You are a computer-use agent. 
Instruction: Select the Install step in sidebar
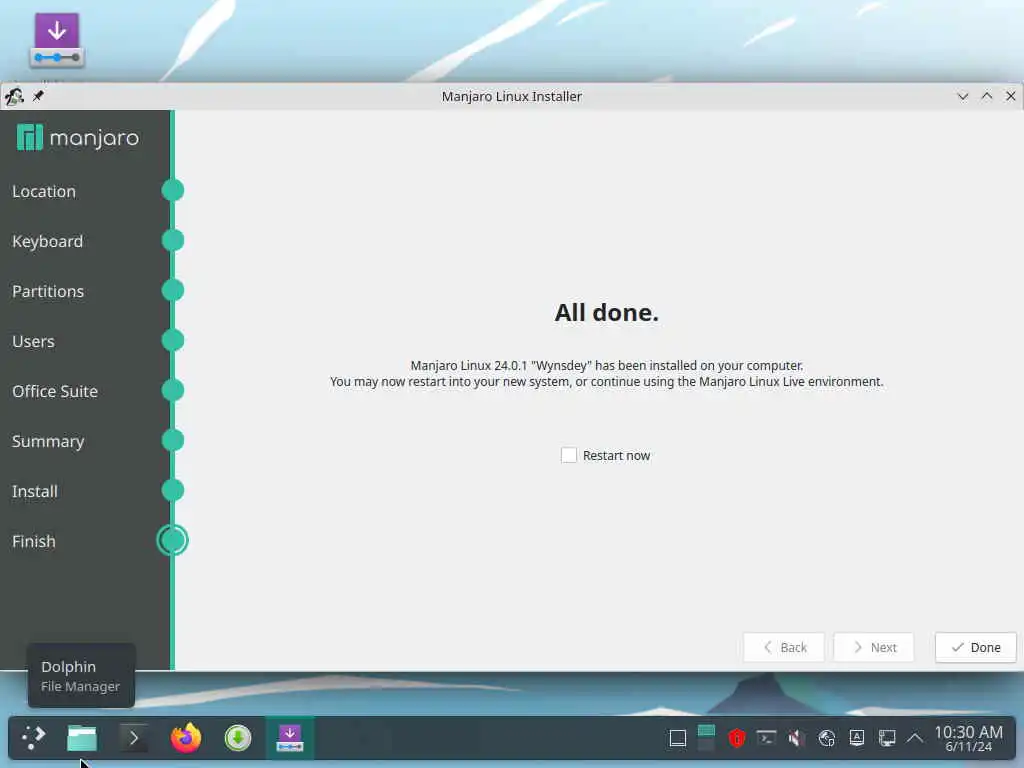coord(35,491)
